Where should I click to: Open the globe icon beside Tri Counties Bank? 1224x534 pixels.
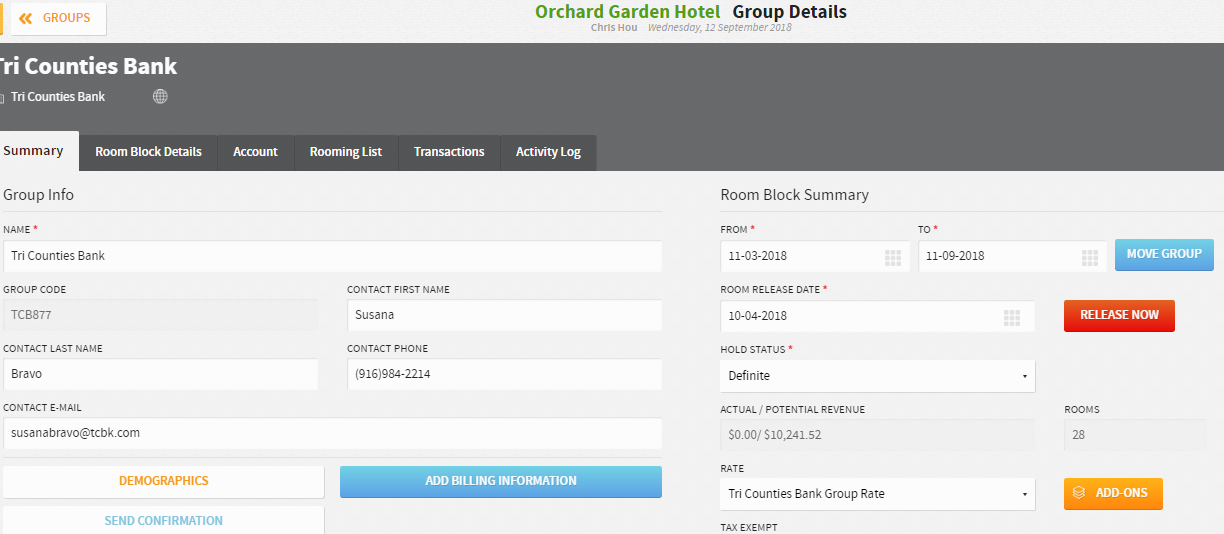pos(160,97)
